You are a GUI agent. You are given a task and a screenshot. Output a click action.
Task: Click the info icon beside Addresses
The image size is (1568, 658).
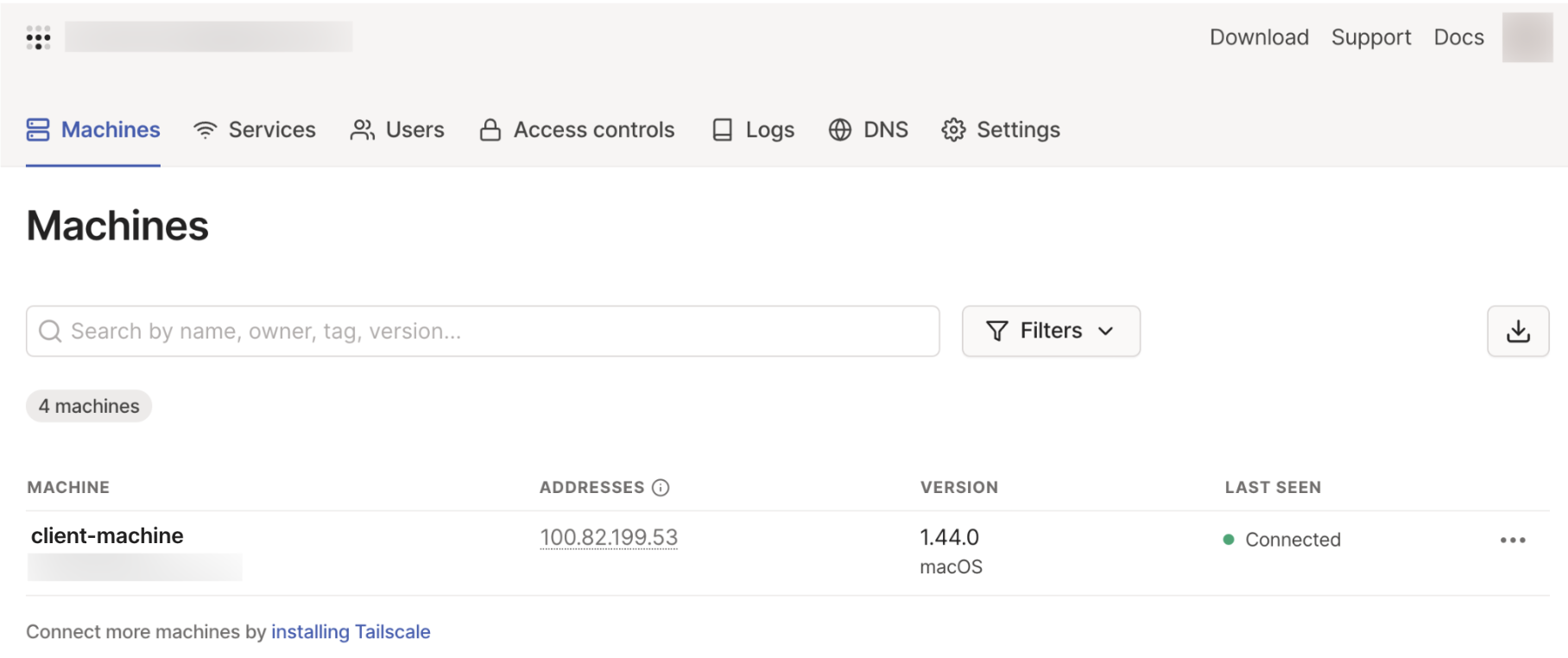tap(661, 488)
